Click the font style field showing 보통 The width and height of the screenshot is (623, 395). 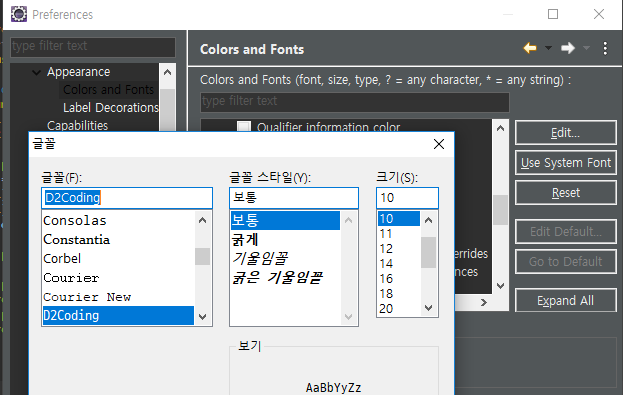[294, 198]
